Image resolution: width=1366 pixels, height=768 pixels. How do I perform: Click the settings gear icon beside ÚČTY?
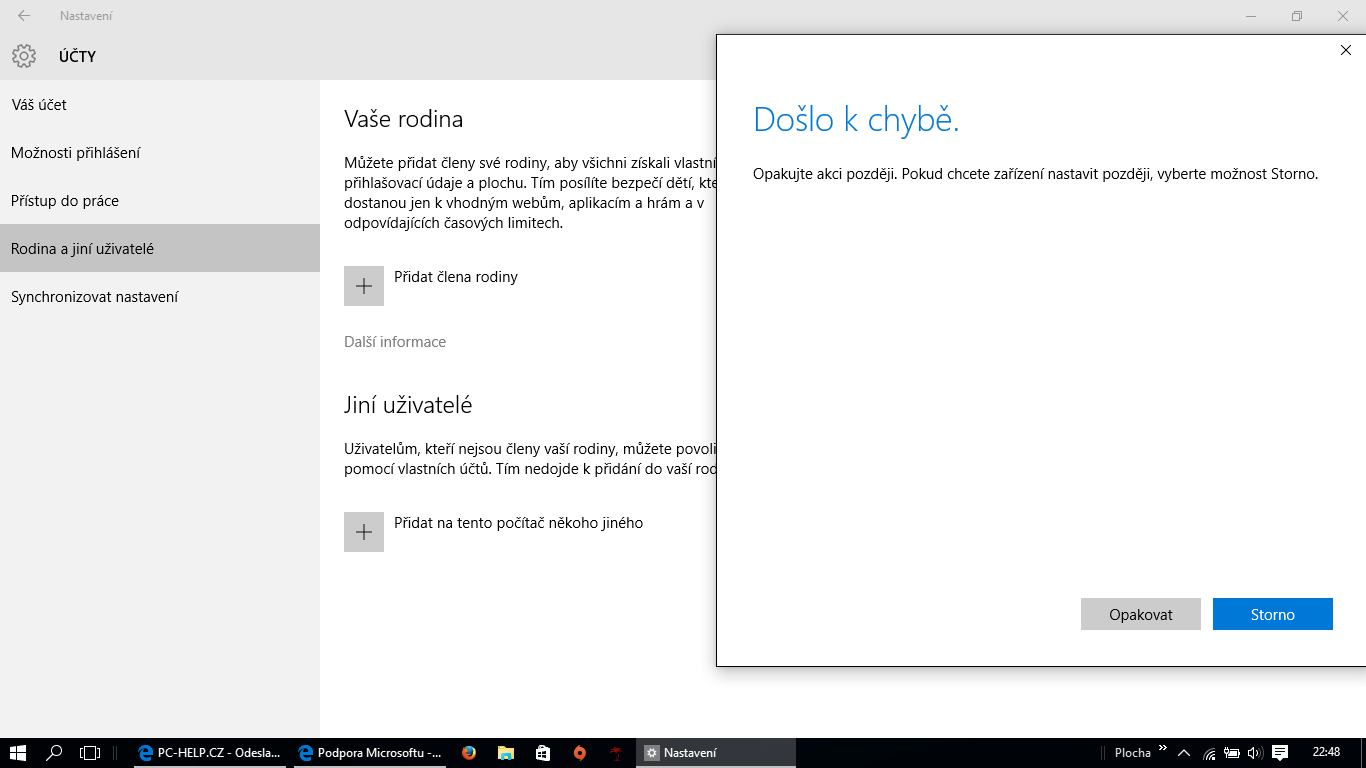(24, 57)
